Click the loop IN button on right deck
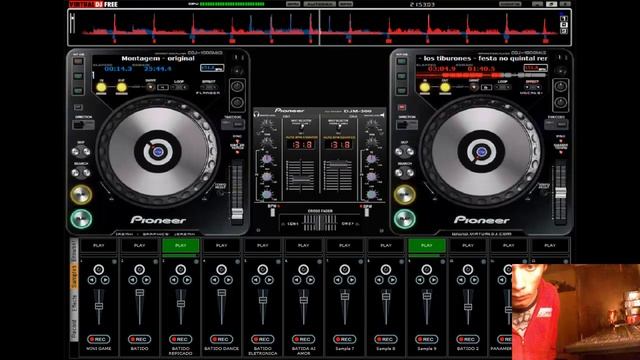 tap(424, 87)
